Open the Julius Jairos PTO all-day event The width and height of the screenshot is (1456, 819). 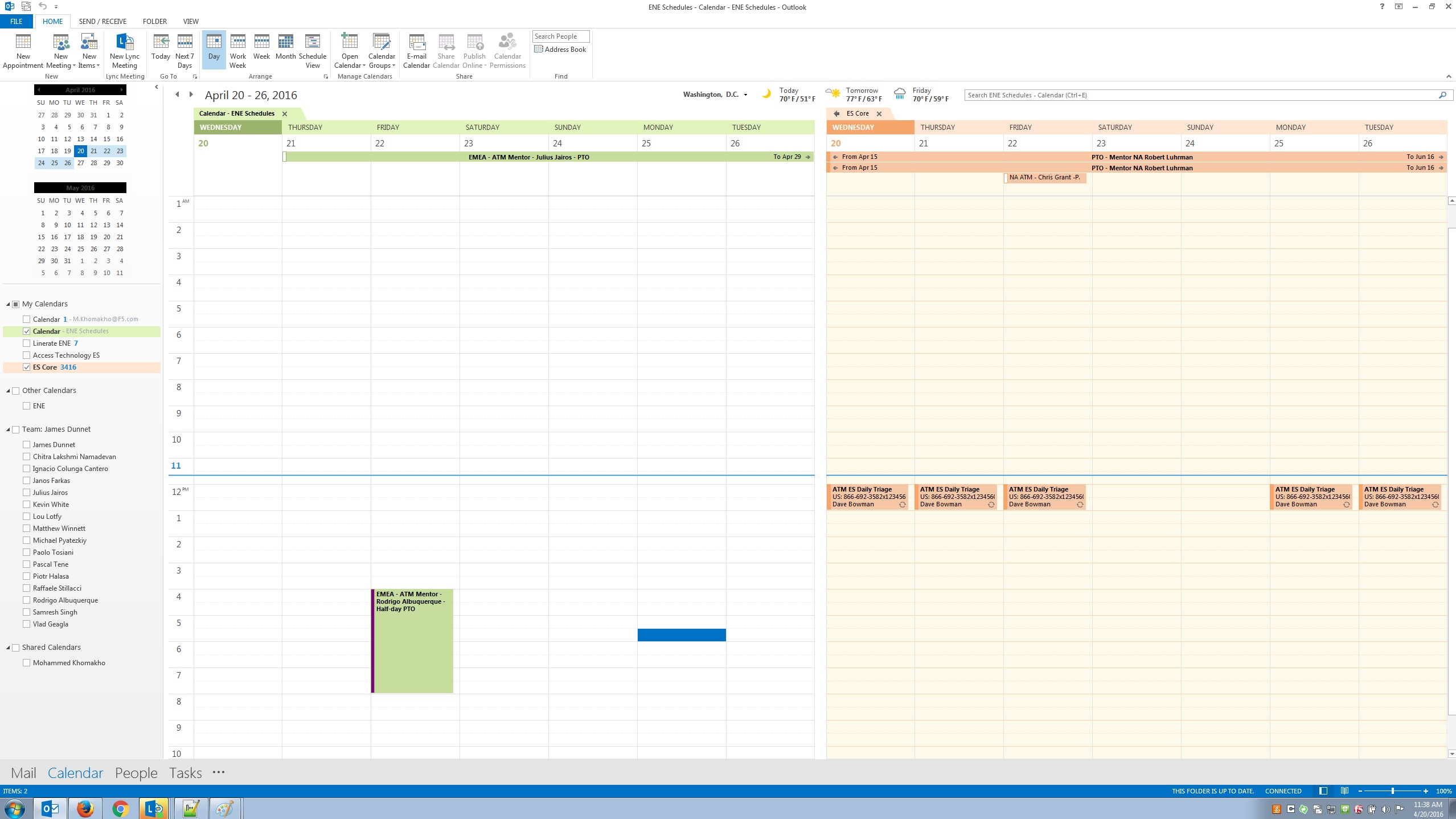point(548,157)
